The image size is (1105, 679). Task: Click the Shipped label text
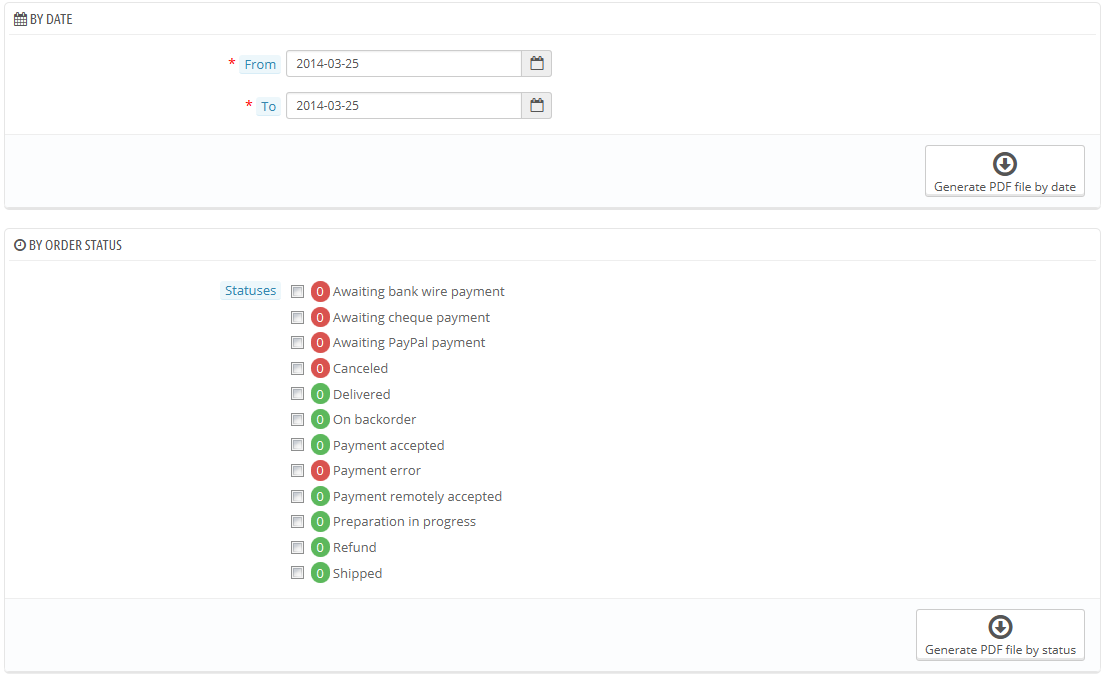[x=357, y=573]
